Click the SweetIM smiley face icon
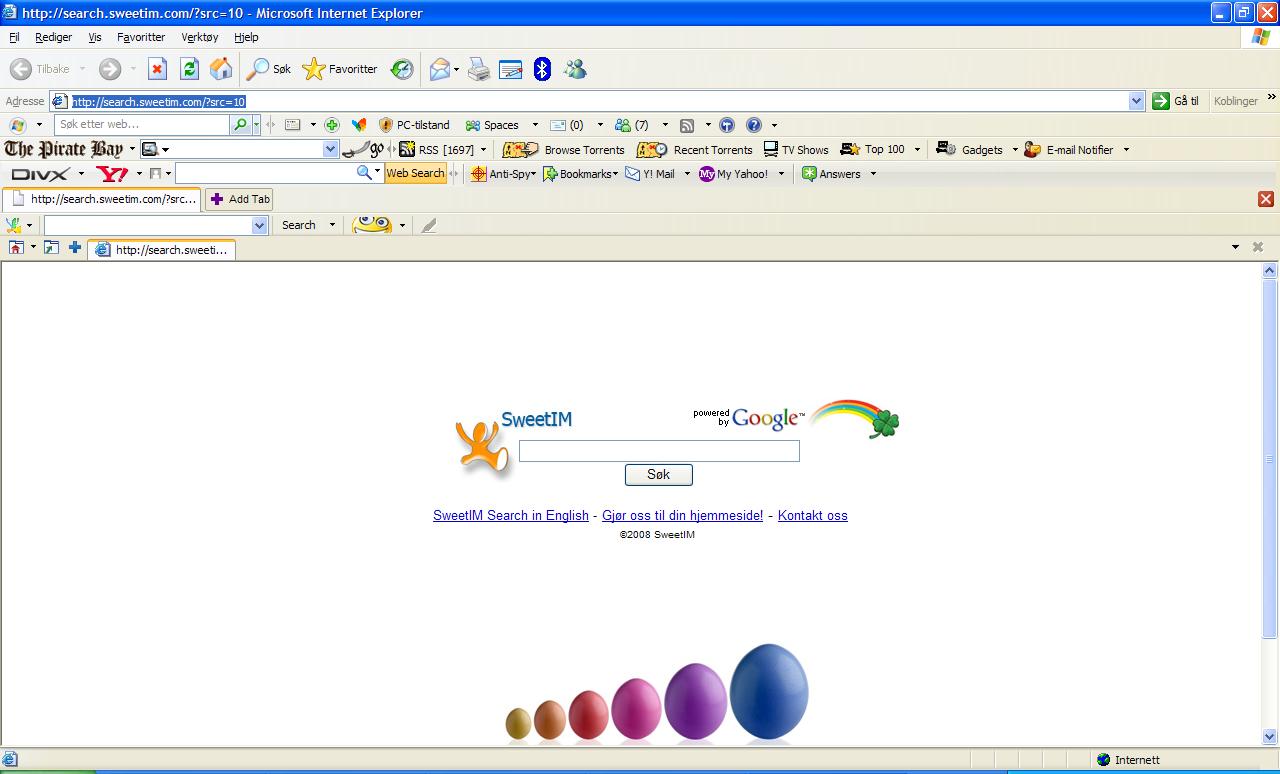The image size is (1280, 774). [372, 225]
